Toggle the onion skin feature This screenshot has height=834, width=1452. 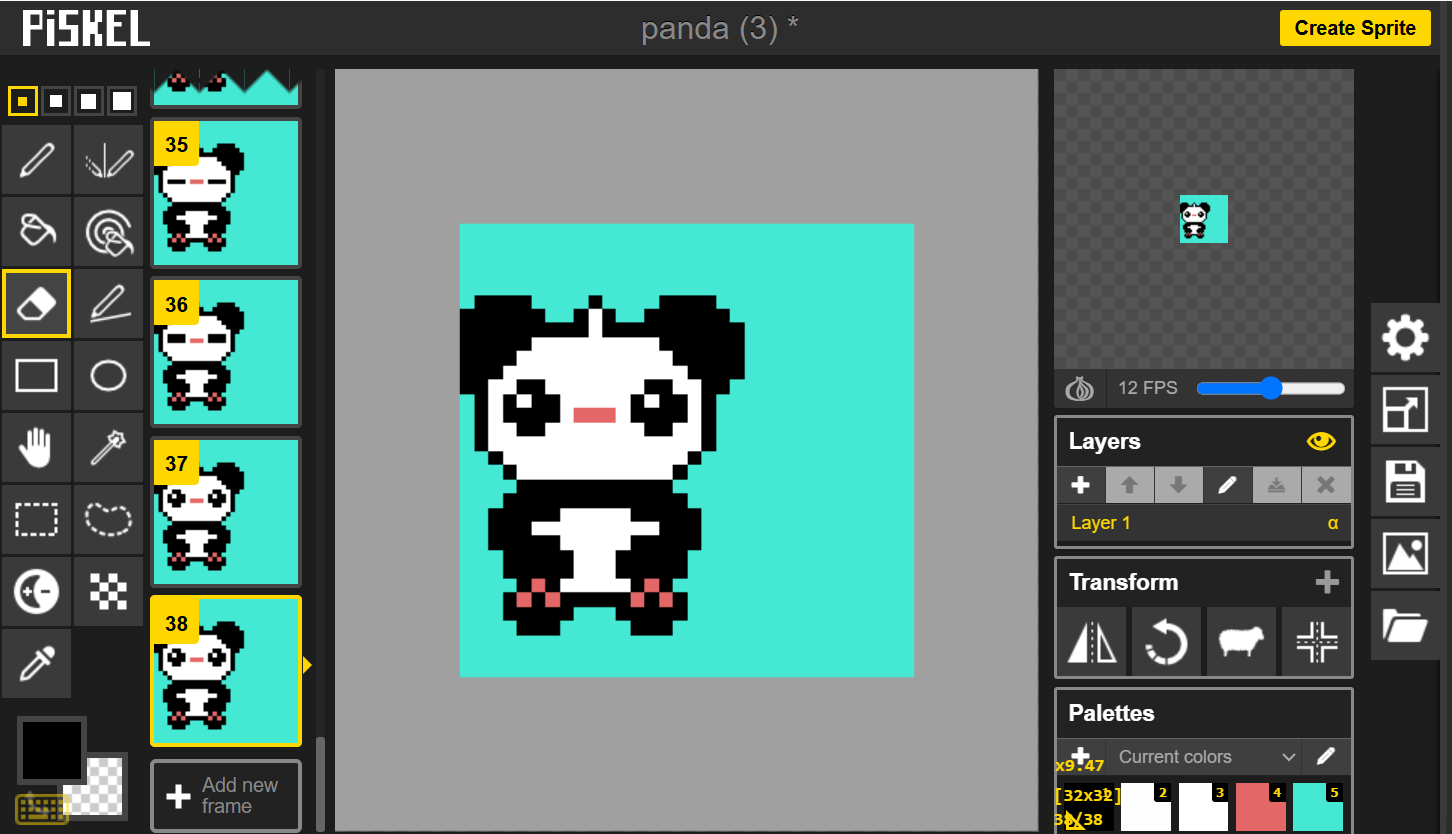(1080, 388)
